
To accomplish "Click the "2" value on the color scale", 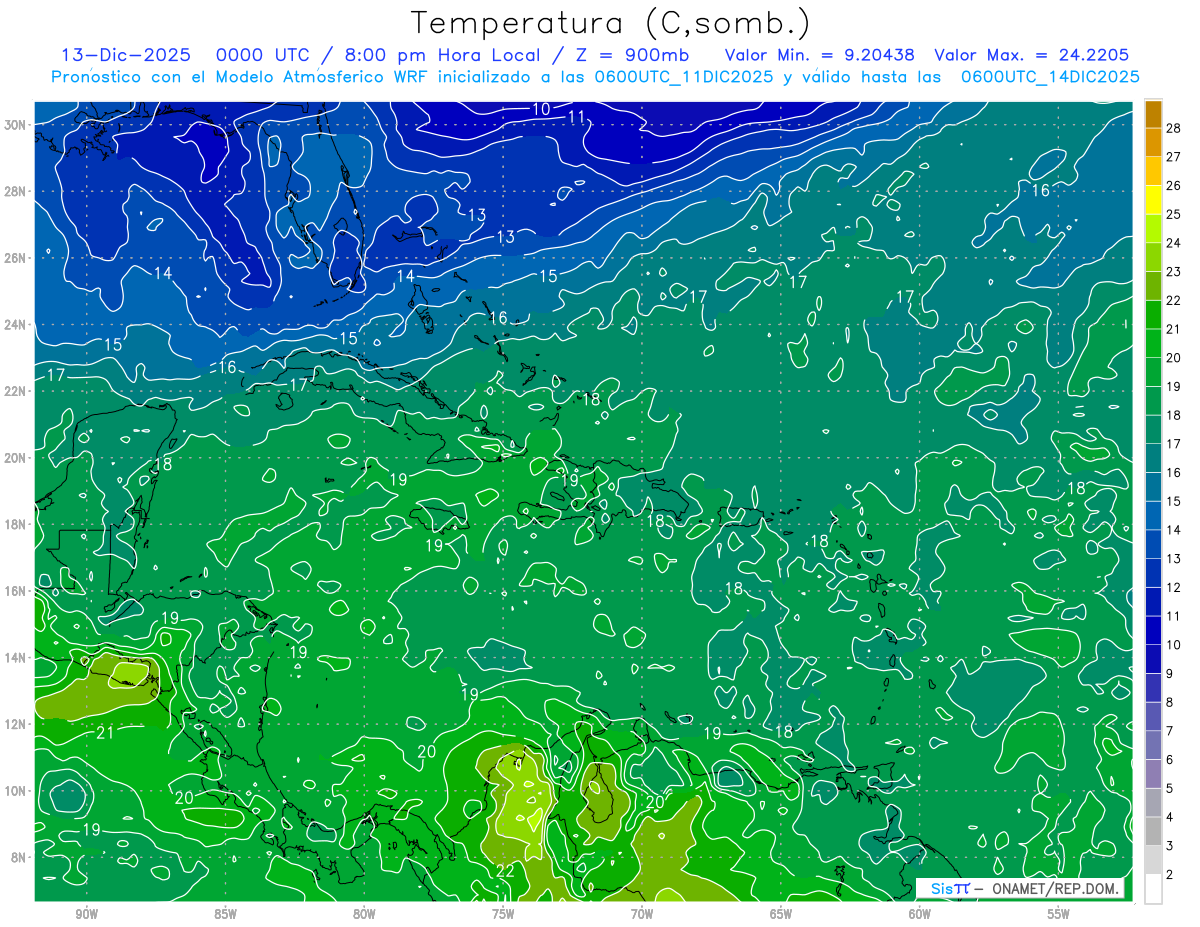I will click(x=1170, y=875).
